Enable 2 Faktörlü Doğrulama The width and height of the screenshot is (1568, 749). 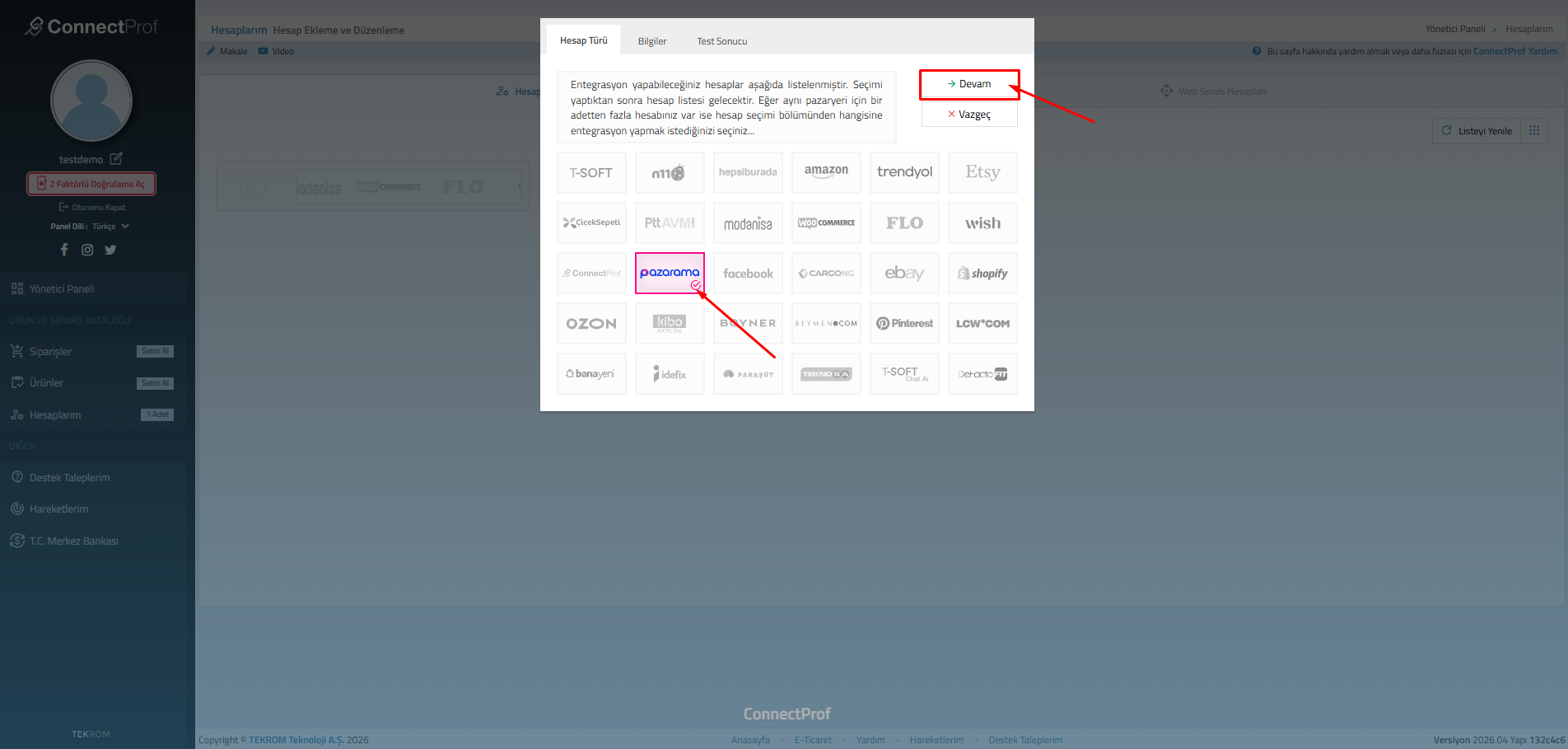(x=91, y=184)
